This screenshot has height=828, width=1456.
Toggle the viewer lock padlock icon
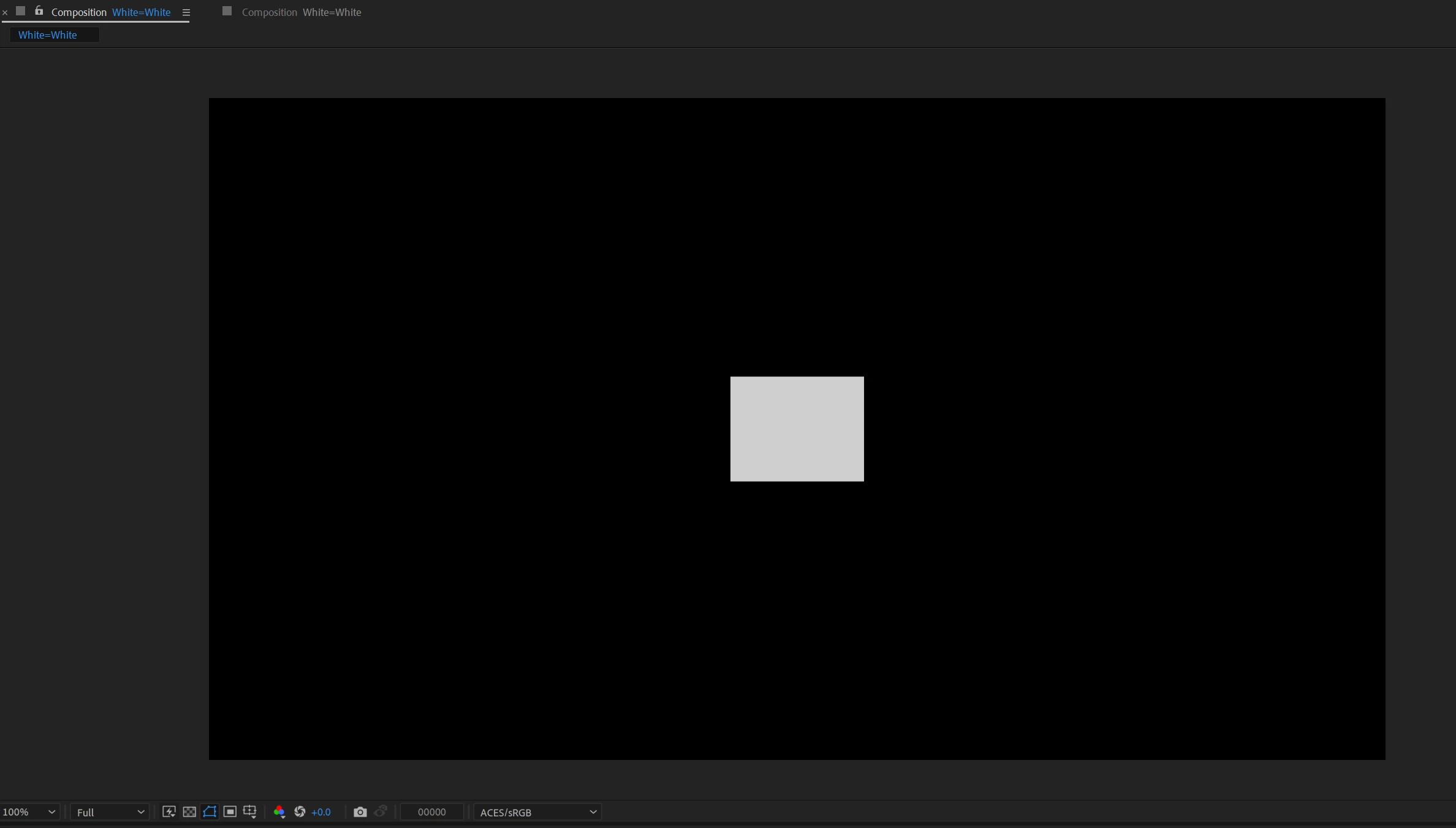click(39, 11)
